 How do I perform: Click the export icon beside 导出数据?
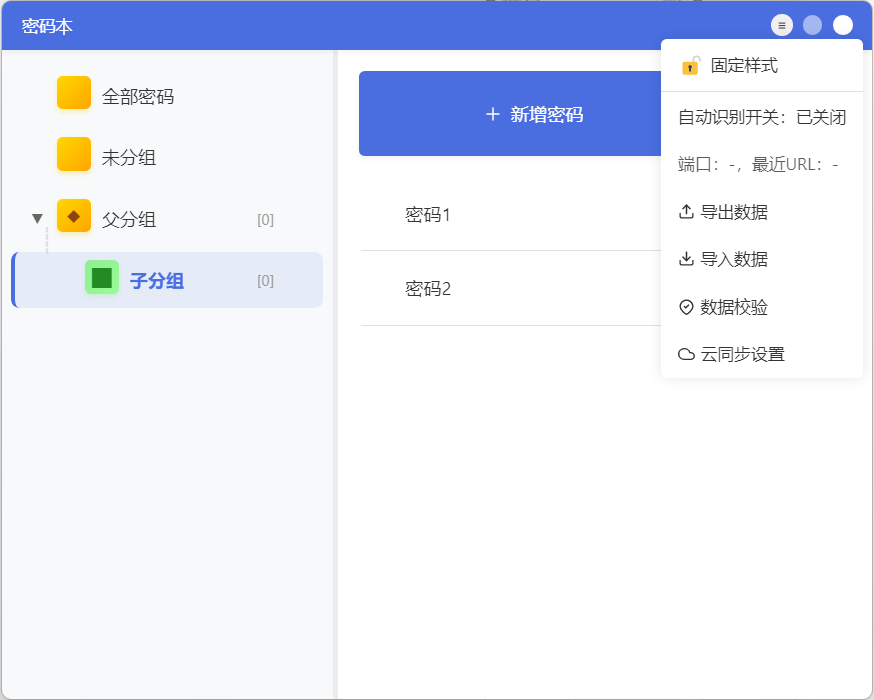point(686,212)
